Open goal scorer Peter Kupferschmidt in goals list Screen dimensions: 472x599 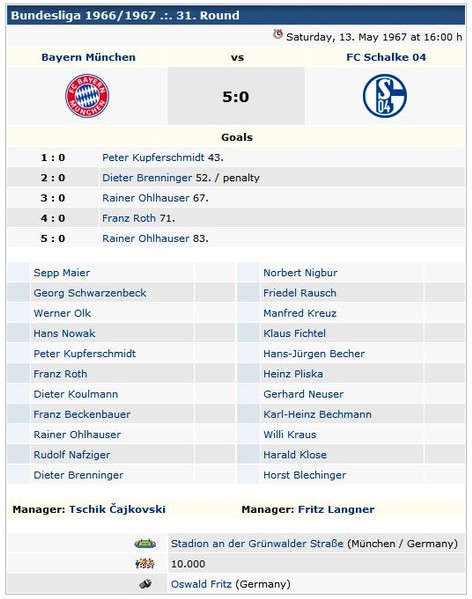click(153, 157)
